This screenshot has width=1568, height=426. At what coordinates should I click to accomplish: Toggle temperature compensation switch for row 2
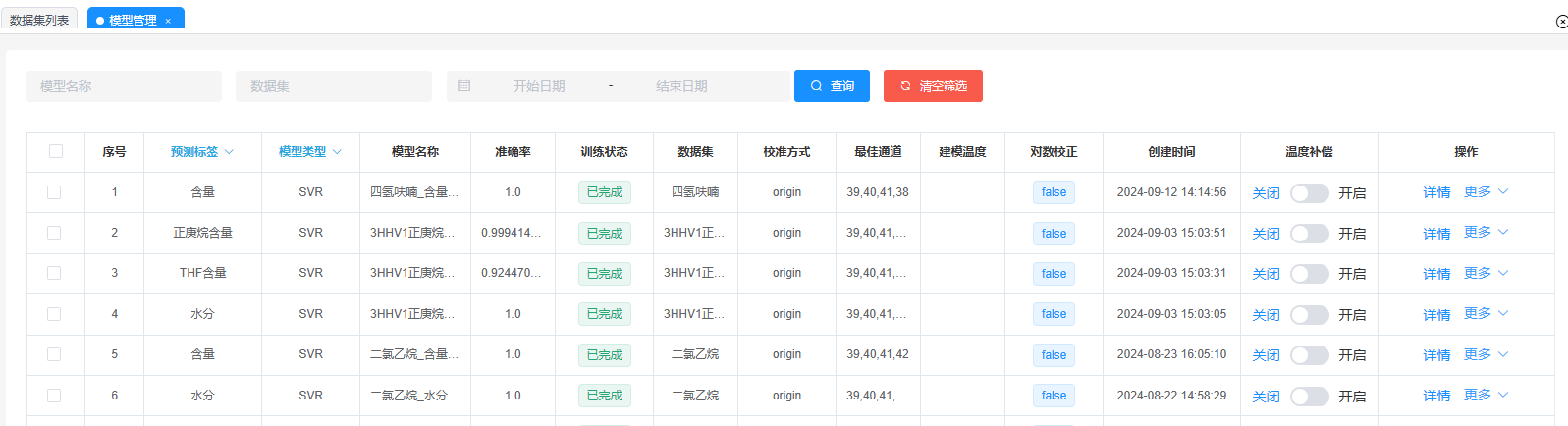(1309, 234)
